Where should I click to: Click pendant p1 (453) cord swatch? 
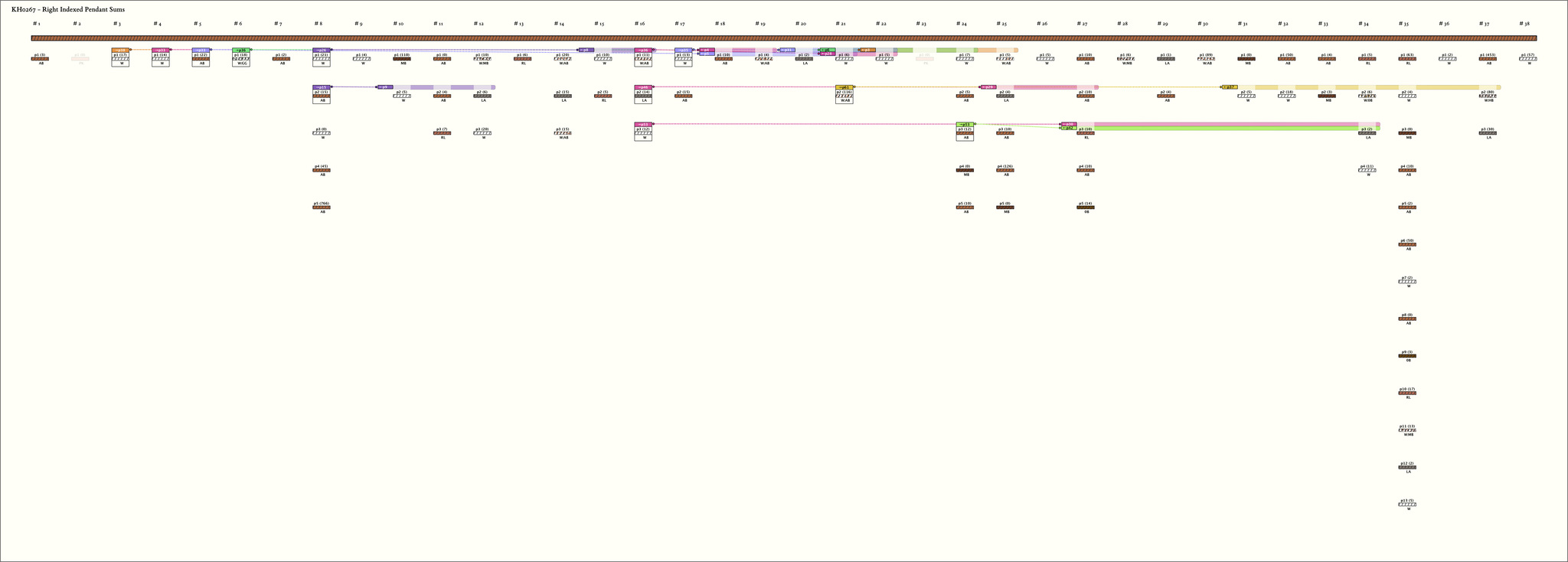coord(1488,59)
